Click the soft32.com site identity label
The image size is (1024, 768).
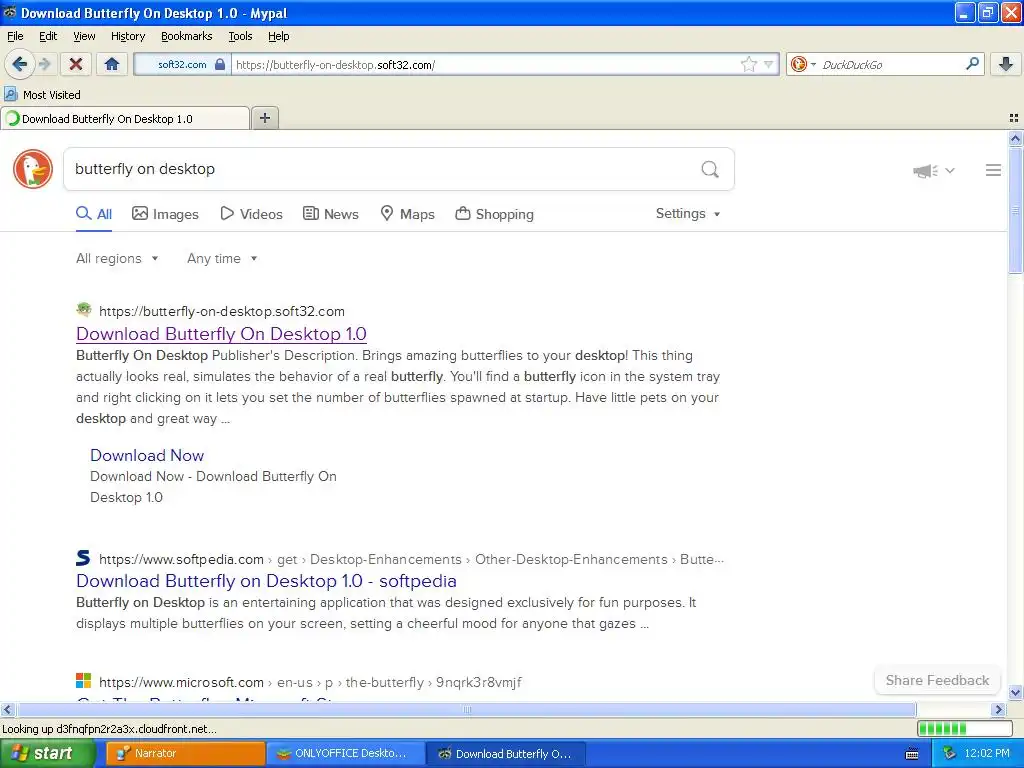click(x=182, y=65)
